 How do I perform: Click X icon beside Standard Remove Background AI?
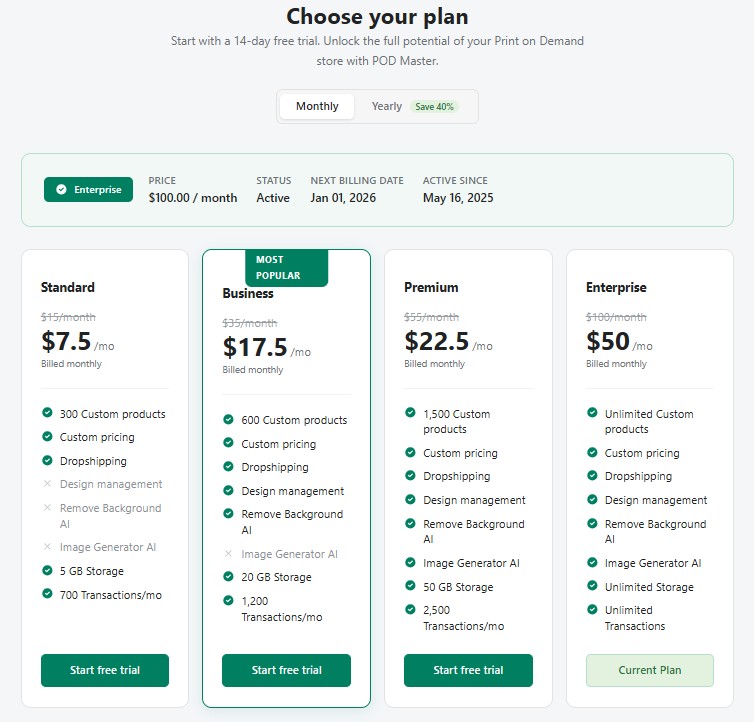pos(47,508)
